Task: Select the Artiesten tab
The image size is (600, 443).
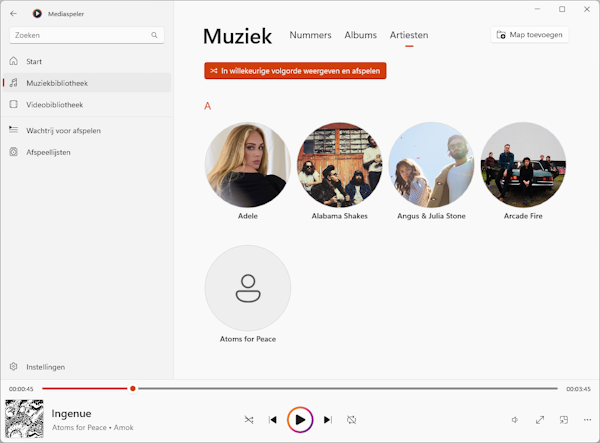Action: 409,35
